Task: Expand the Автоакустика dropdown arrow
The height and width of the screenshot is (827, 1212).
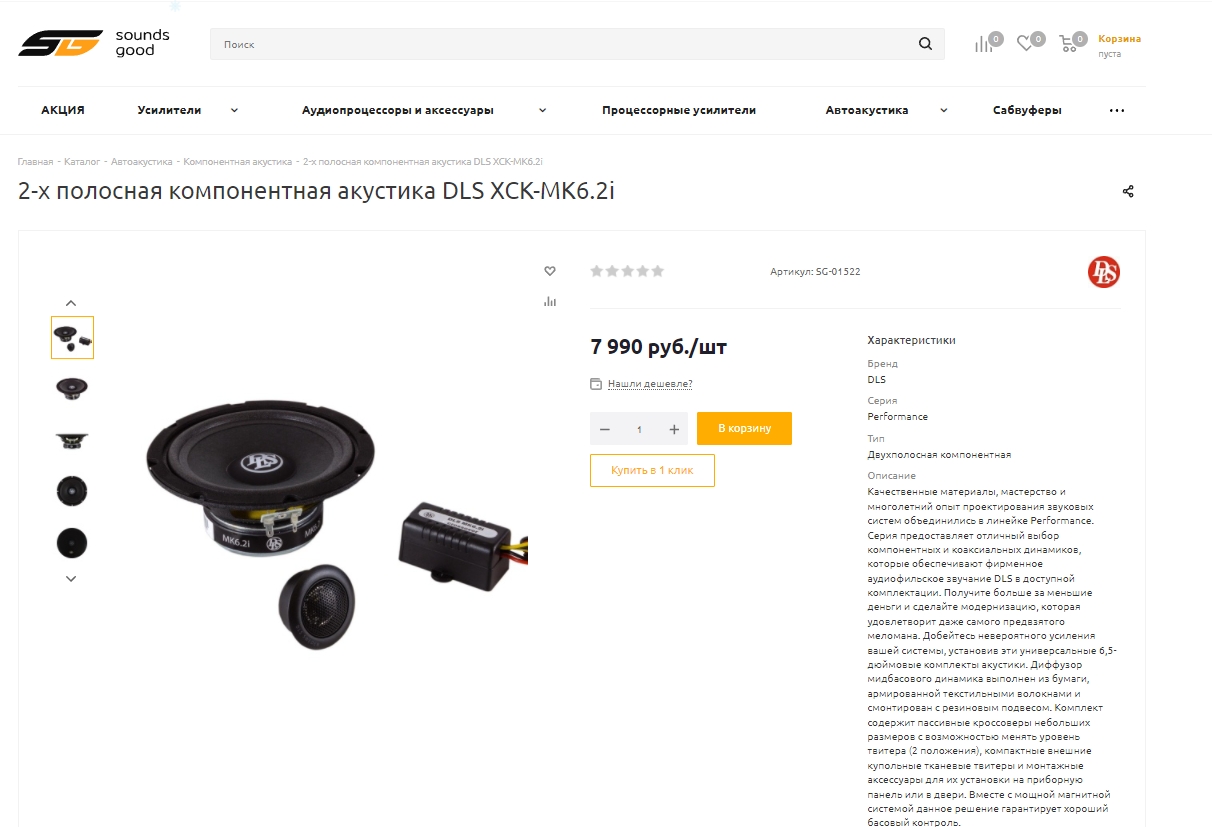Action: coord(943,110)
